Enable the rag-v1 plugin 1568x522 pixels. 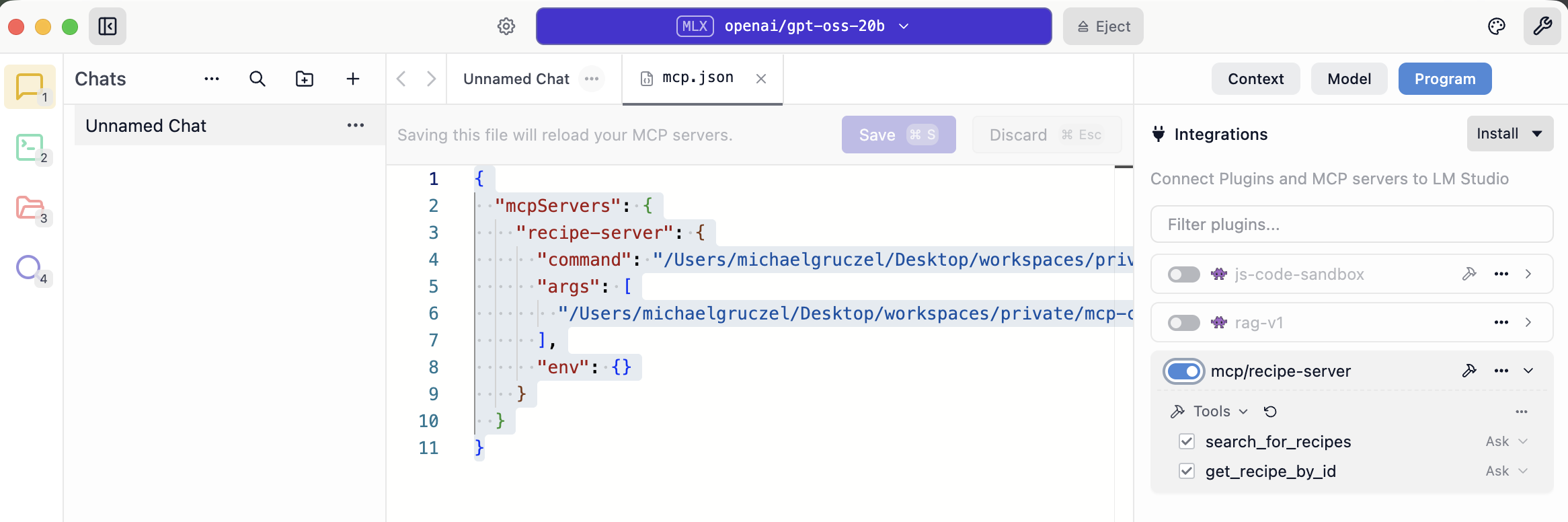tap(1184, 323)
